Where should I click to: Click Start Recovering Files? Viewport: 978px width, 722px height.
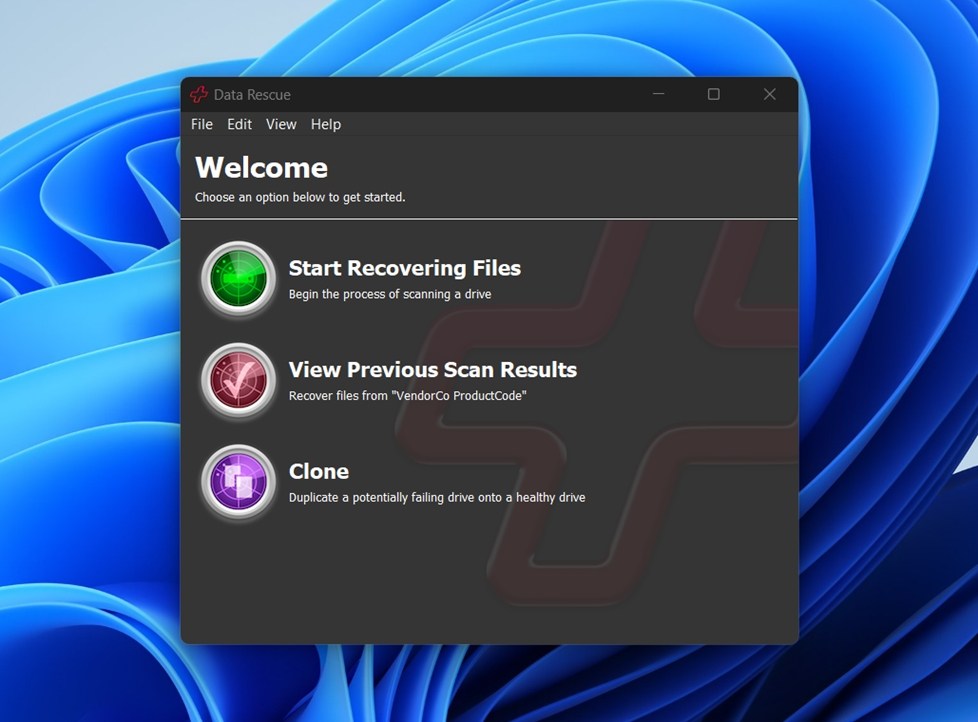(404, 268)
